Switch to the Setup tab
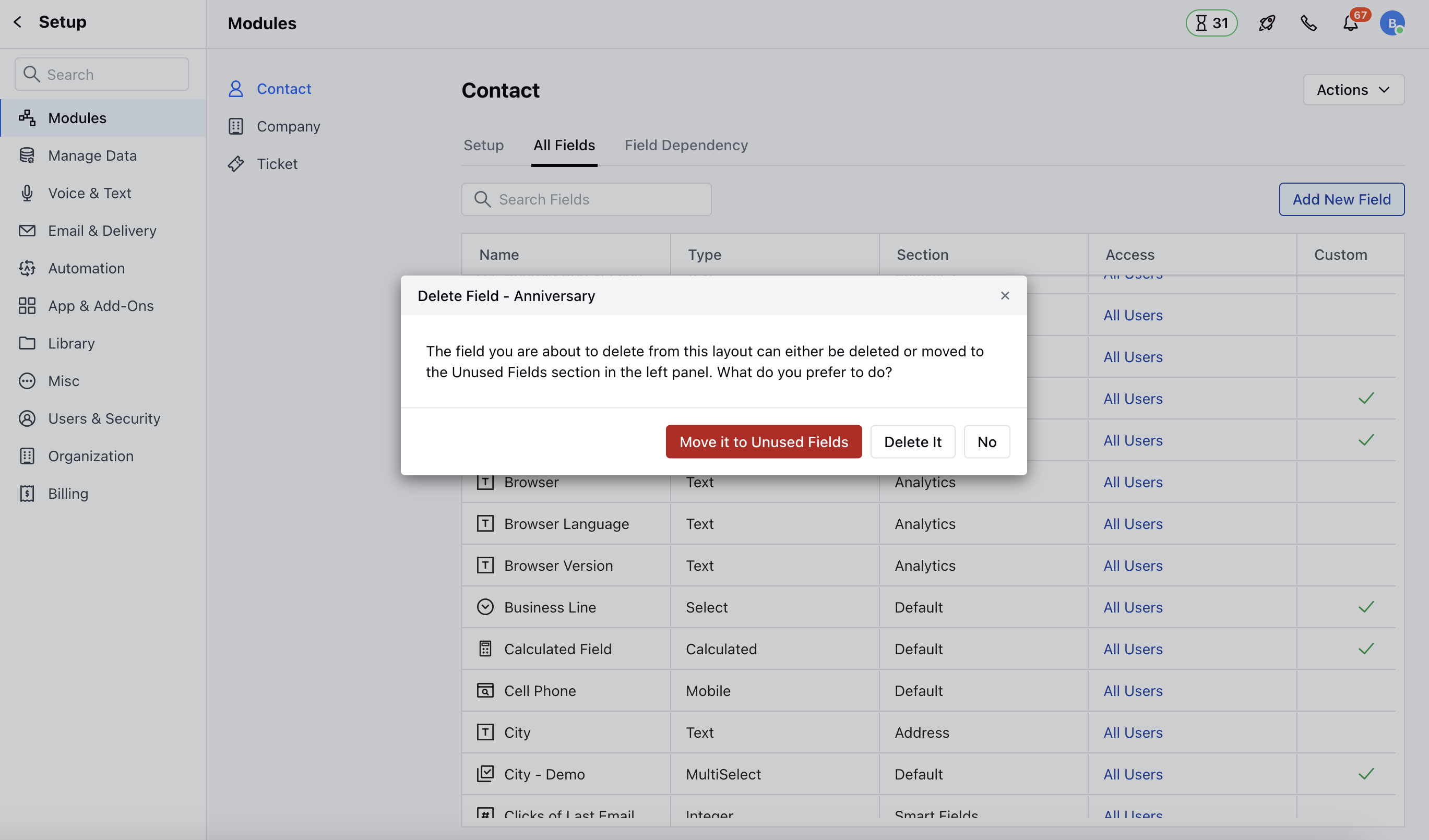 point(483,145)
